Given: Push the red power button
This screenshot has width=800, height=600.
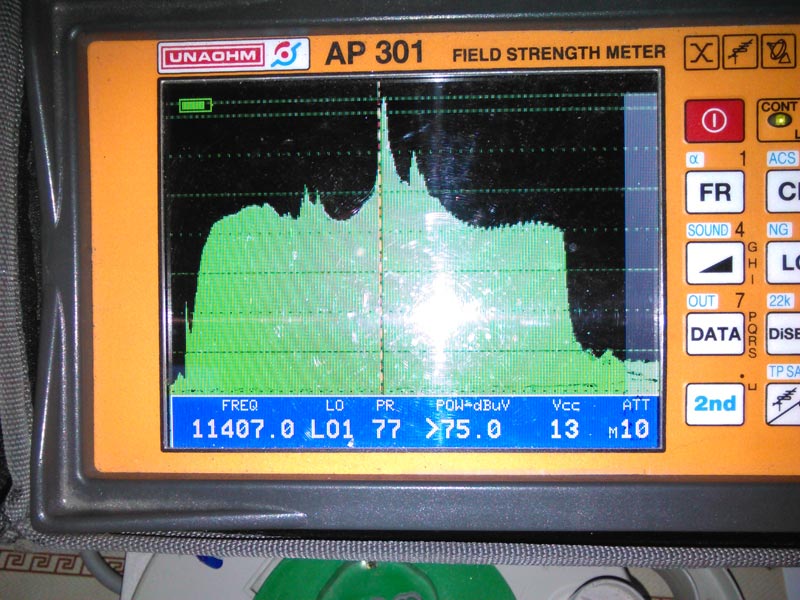Looking at the screenshot, I should coord(714,120).
